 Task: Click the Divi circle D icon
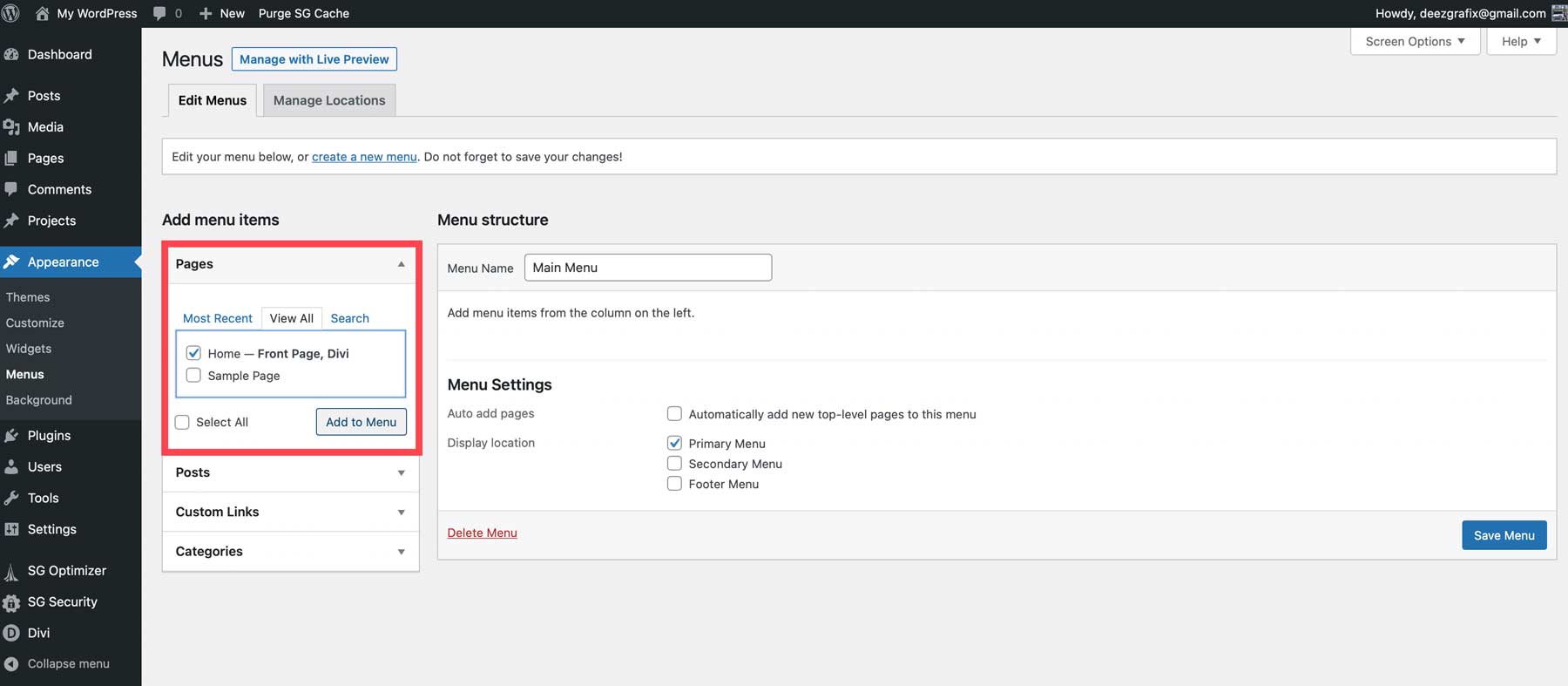click(x=11, y=633)
